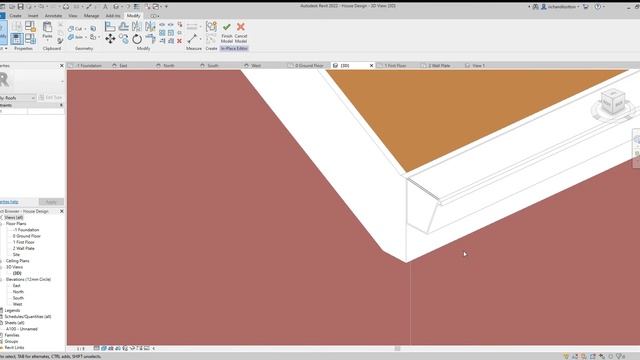Click the Help question mark icon
The image size is (640, 360).
coord(598,7)
